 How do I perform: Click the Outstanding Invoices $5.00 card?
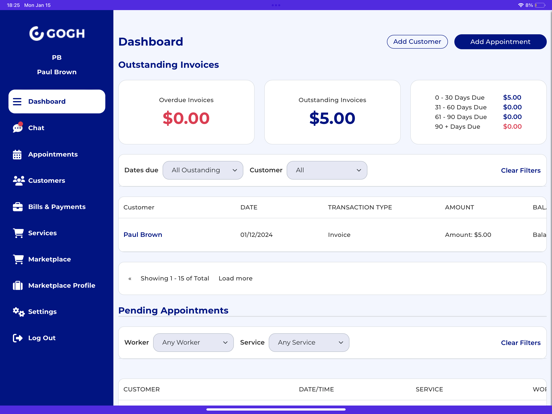click(x=332, y=112)
